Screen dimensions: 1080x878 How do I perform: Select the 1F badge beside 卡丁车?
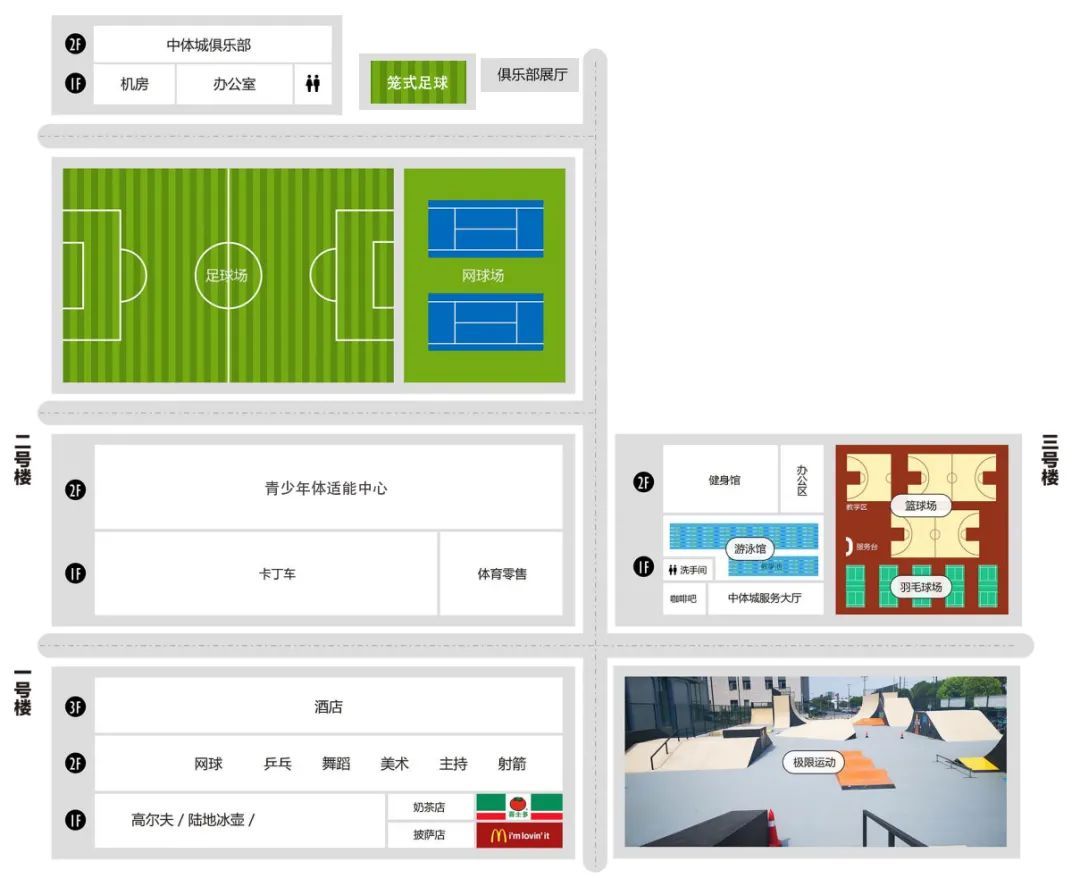[76, 574]
